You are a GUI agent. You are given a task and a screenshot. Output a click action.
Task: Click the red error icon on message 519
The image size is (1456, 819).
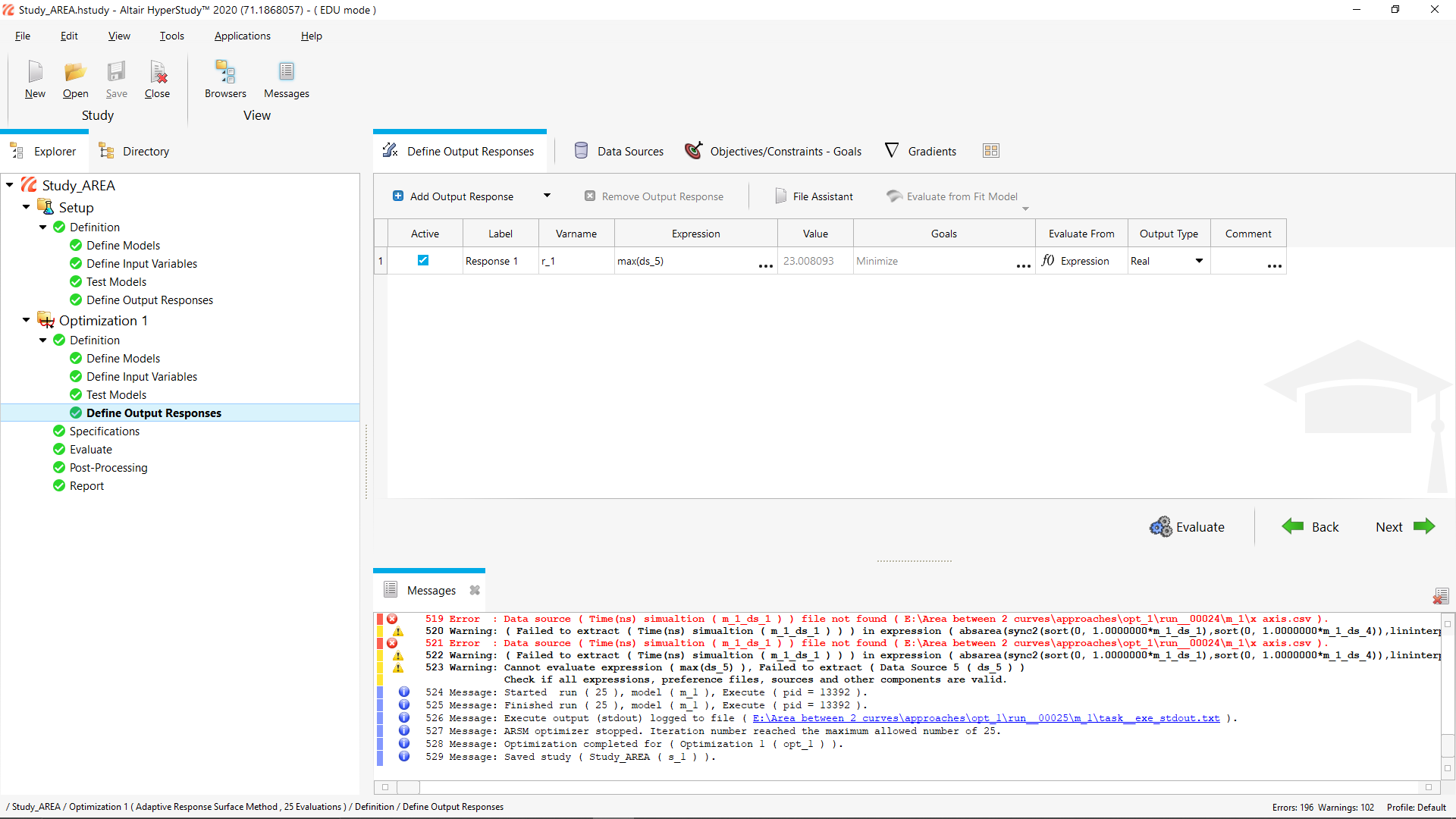click(x=392, y=619)
